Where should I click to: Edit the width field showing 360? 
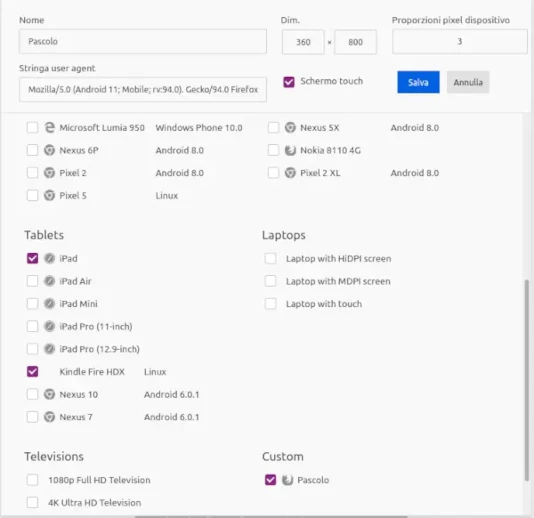(303, 42)
